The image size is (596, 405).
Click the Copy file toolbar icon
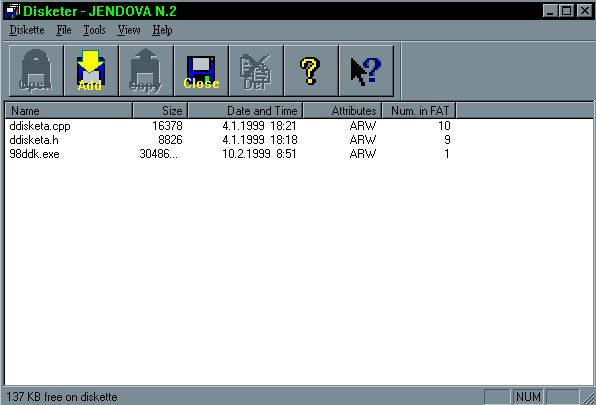(146, 71)
